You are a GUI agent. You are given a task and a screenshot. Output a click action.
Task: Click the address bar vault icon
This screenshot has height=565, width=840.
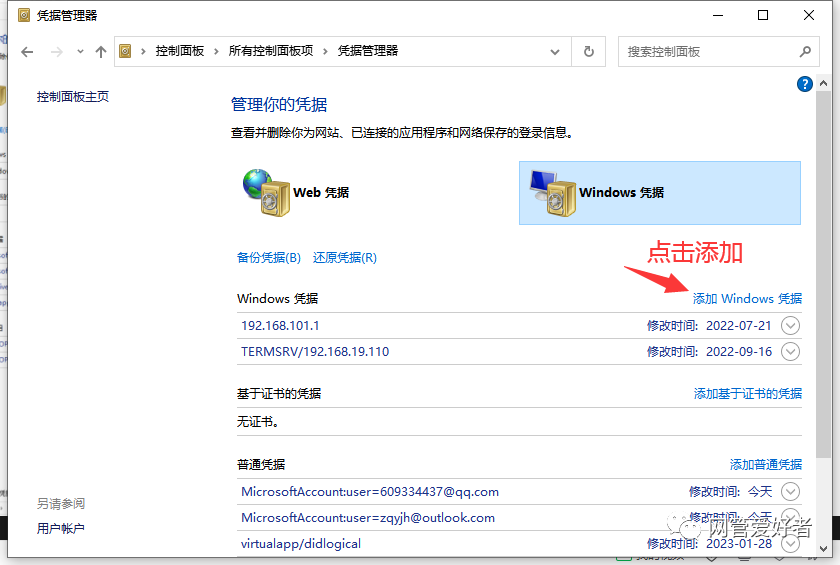(x=127, y=51)
